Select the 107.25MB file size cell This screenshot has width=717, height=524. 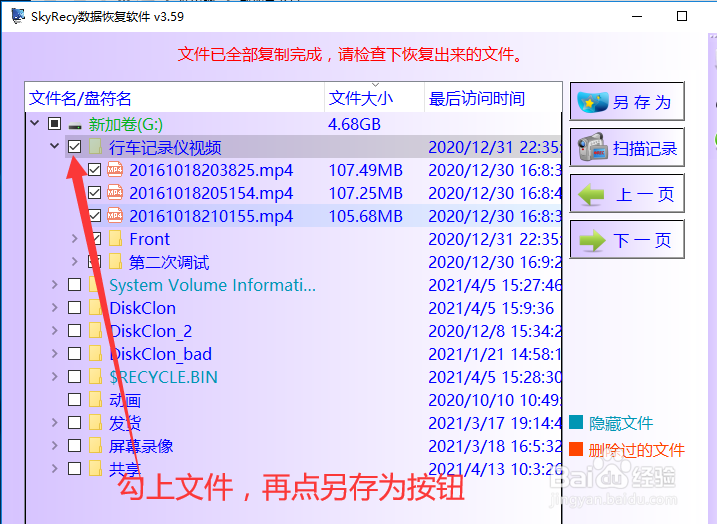pyautogui.click(x=365, y=193)
